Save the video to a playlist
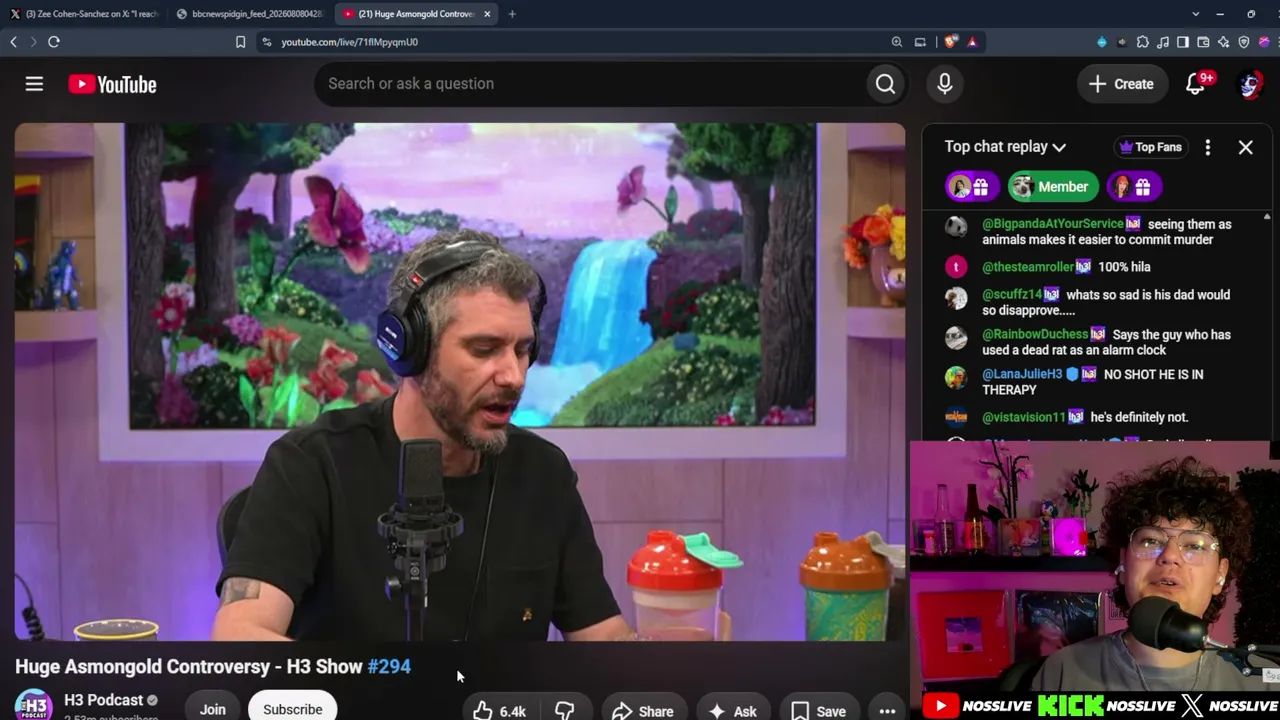The height and width of the screenshot is (720, 1280). point(818,711)
